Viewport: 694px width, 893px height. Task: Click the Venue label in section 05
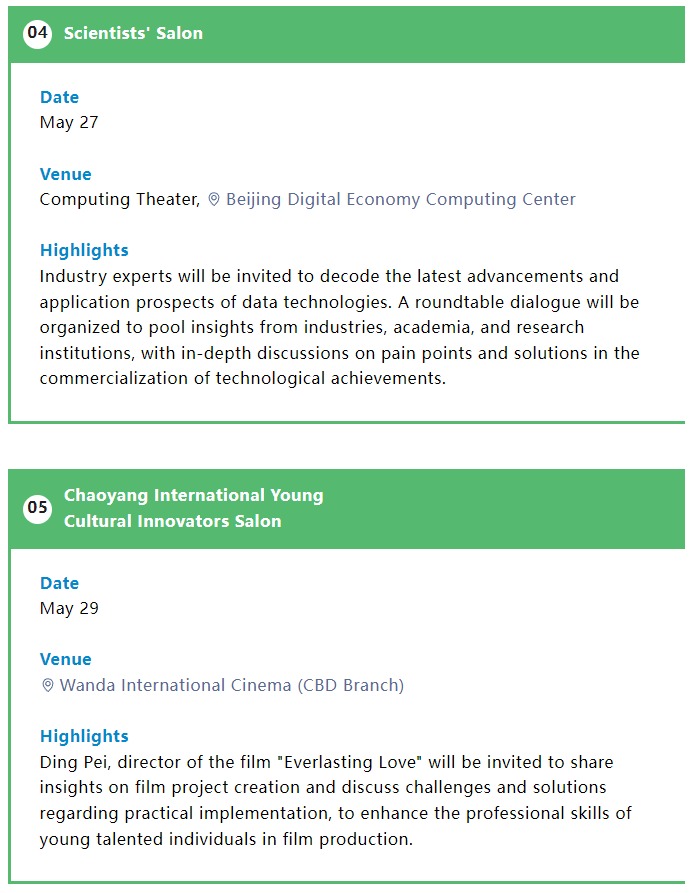(x=65, y=659)
